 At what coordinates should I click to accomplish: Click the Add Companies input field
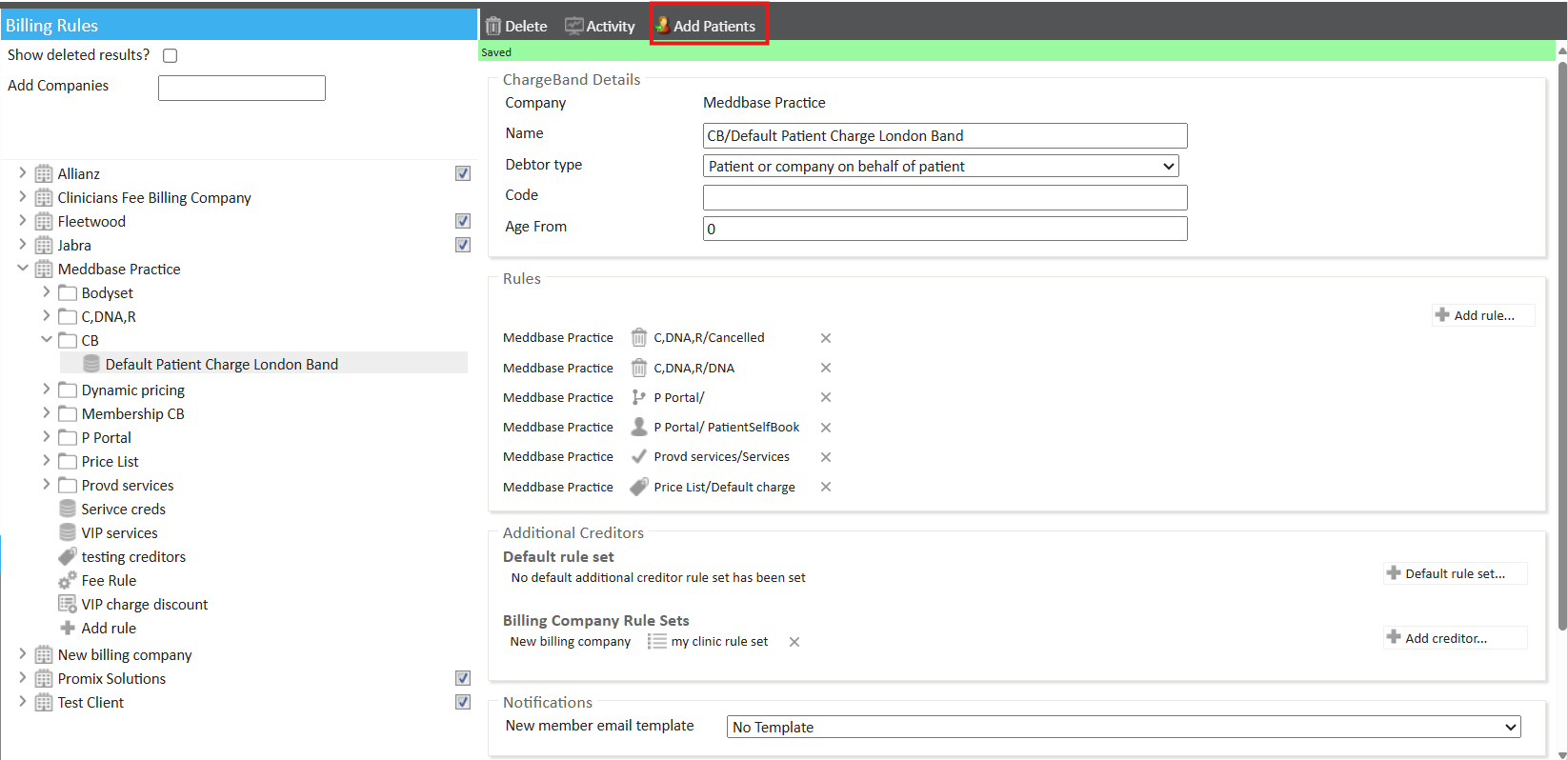coord(242,89)
